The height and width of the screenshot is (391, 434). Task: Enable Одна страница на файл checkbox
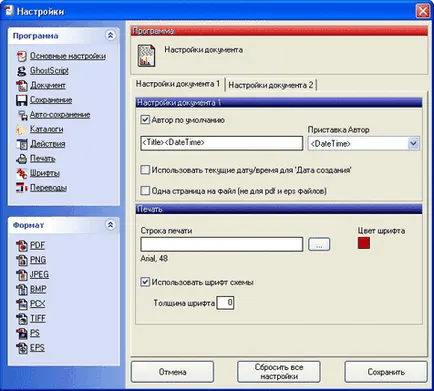(x=145, y=191)
